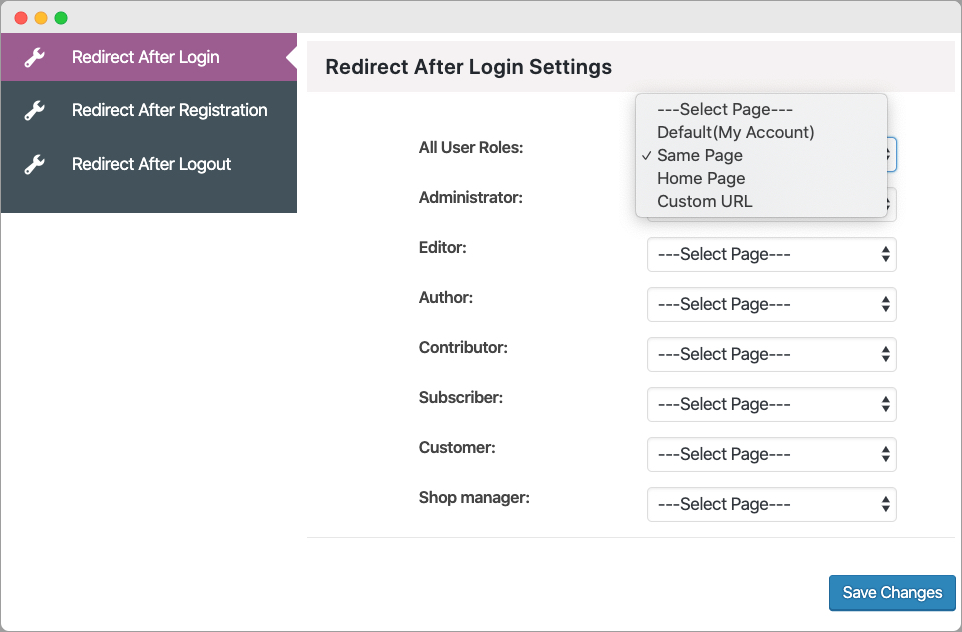Click wrench icon beside Redirect After Registration
This screenshot has height=632, width=962.
[x=35, y=110]
